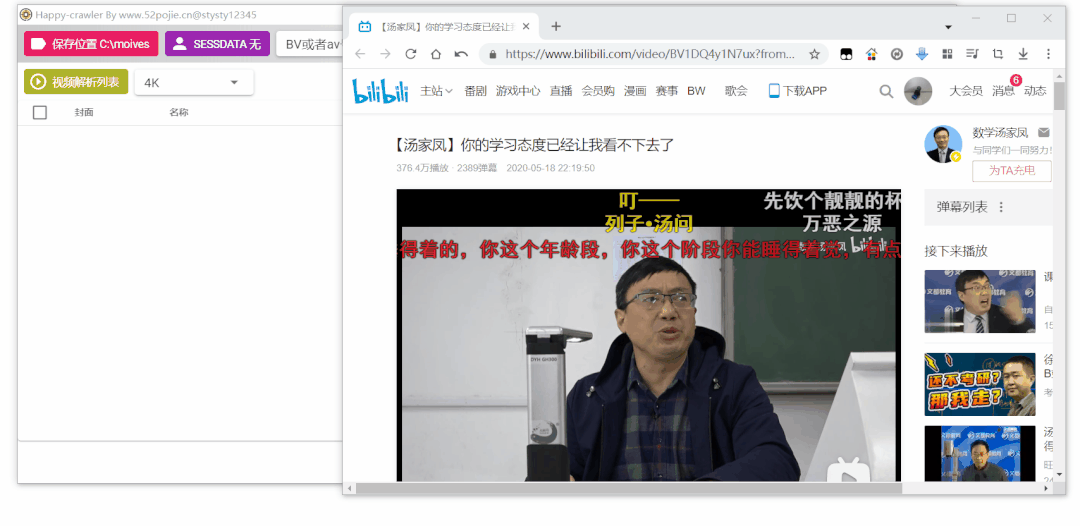Click the 视频解析列表 parse button

[76, 83]
